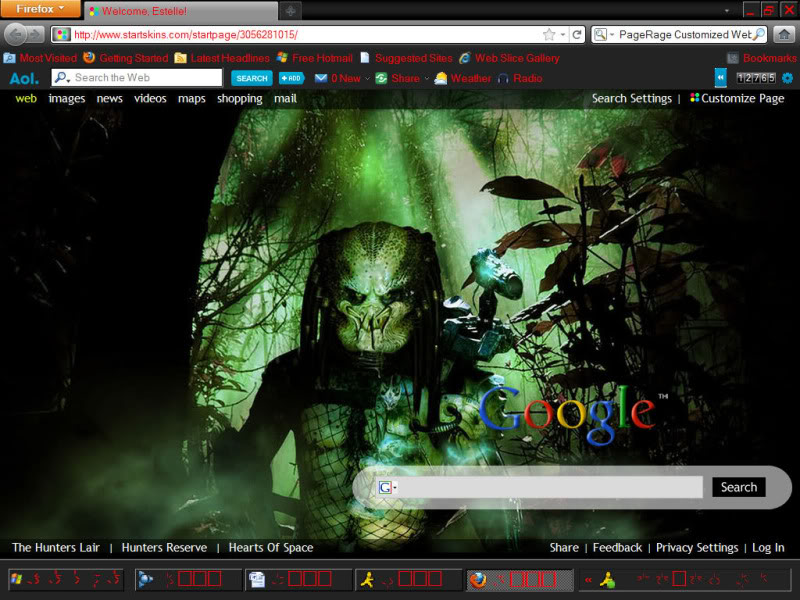Switch to the Firefox window in the taskbar
This screenshot has height=600, width=800.
pyautogui.click(x=519, y=580)
